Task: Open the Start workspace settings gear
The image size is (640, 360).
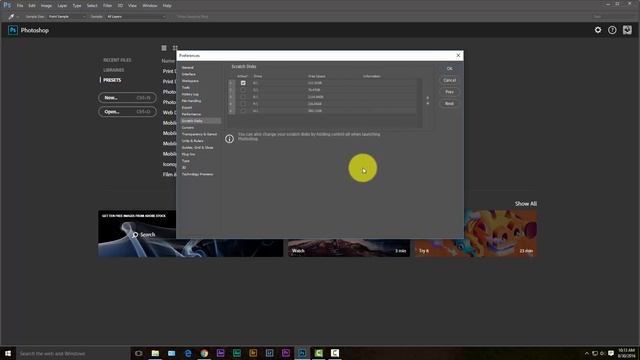Action: (598, 30)
